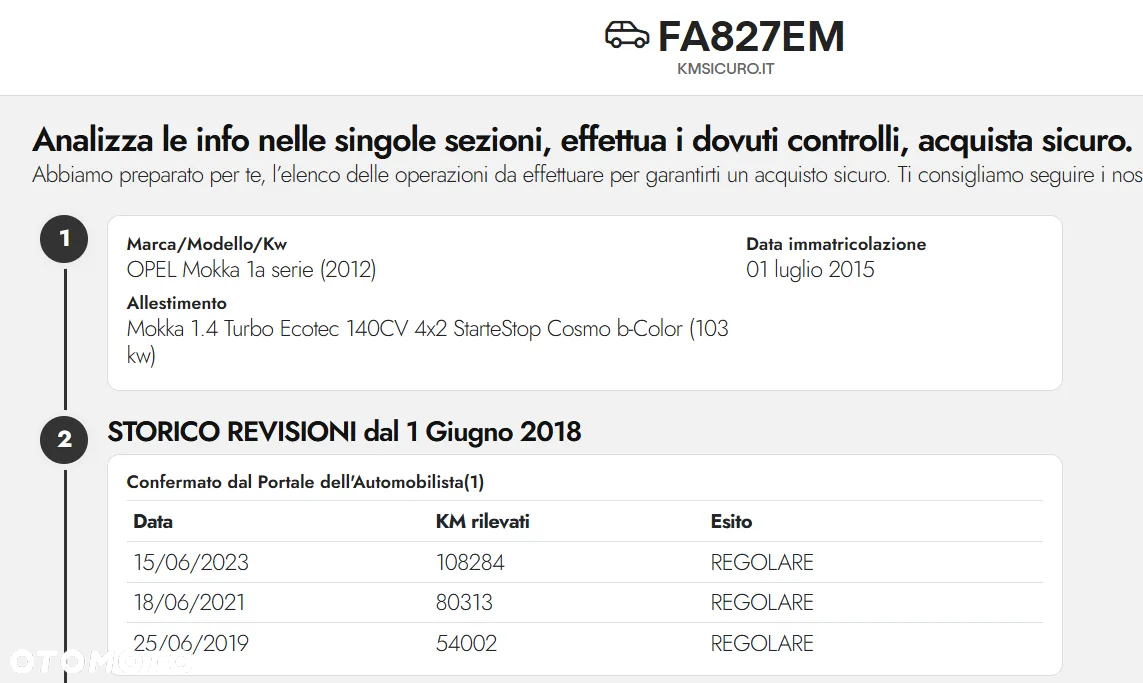Screen dimensions: 1143x683
Task: Click the 54002 km value
Action: (x=467, y=643)
